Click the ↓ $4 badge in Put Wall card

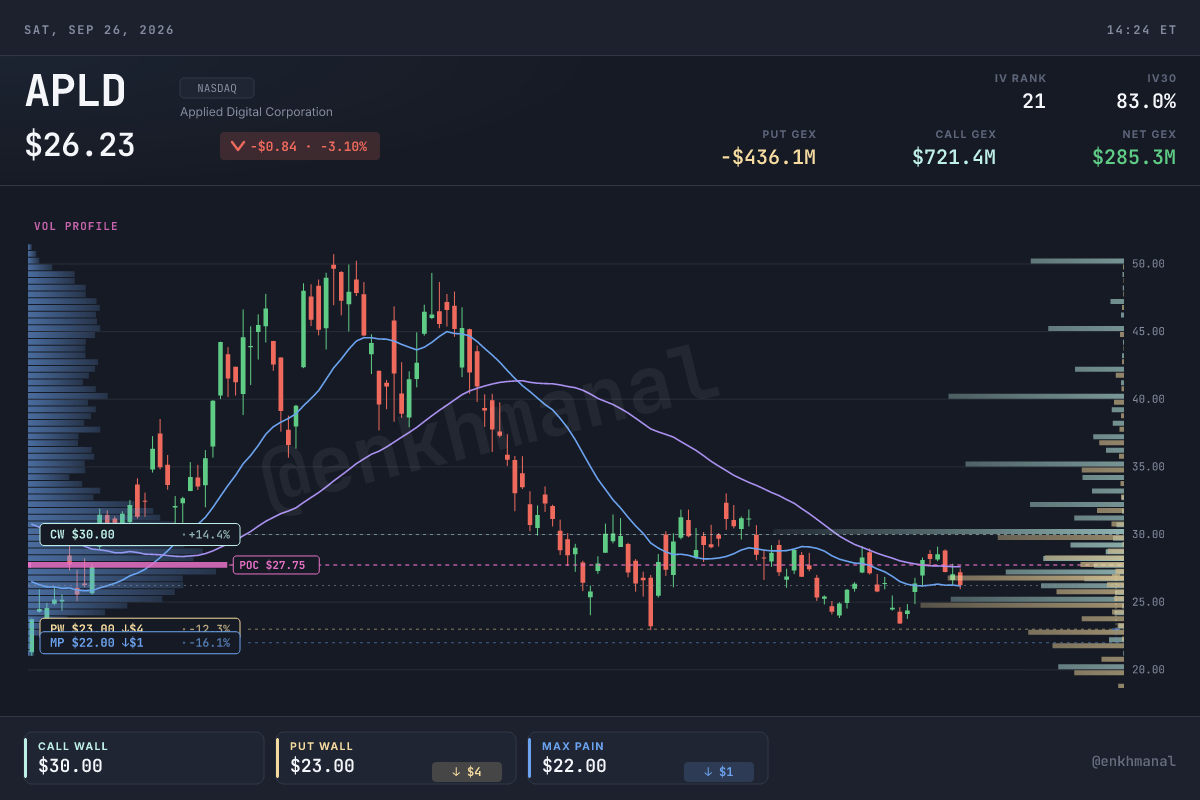pyautogui.click(x=467, y=772)
